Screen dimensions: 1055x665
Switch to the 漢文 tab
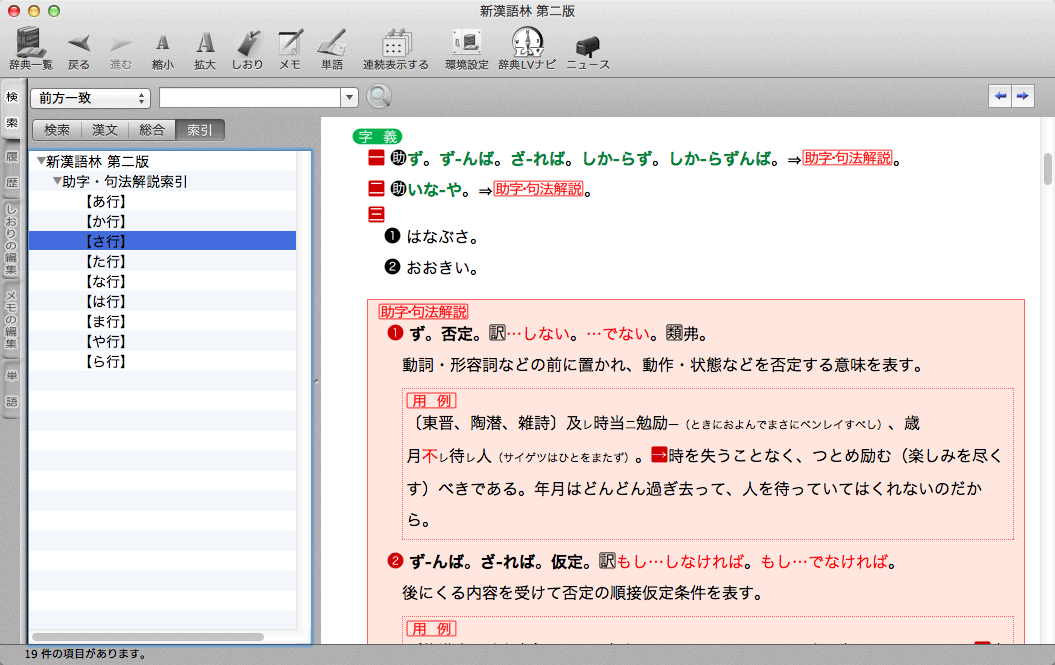(x=105, y=130)
